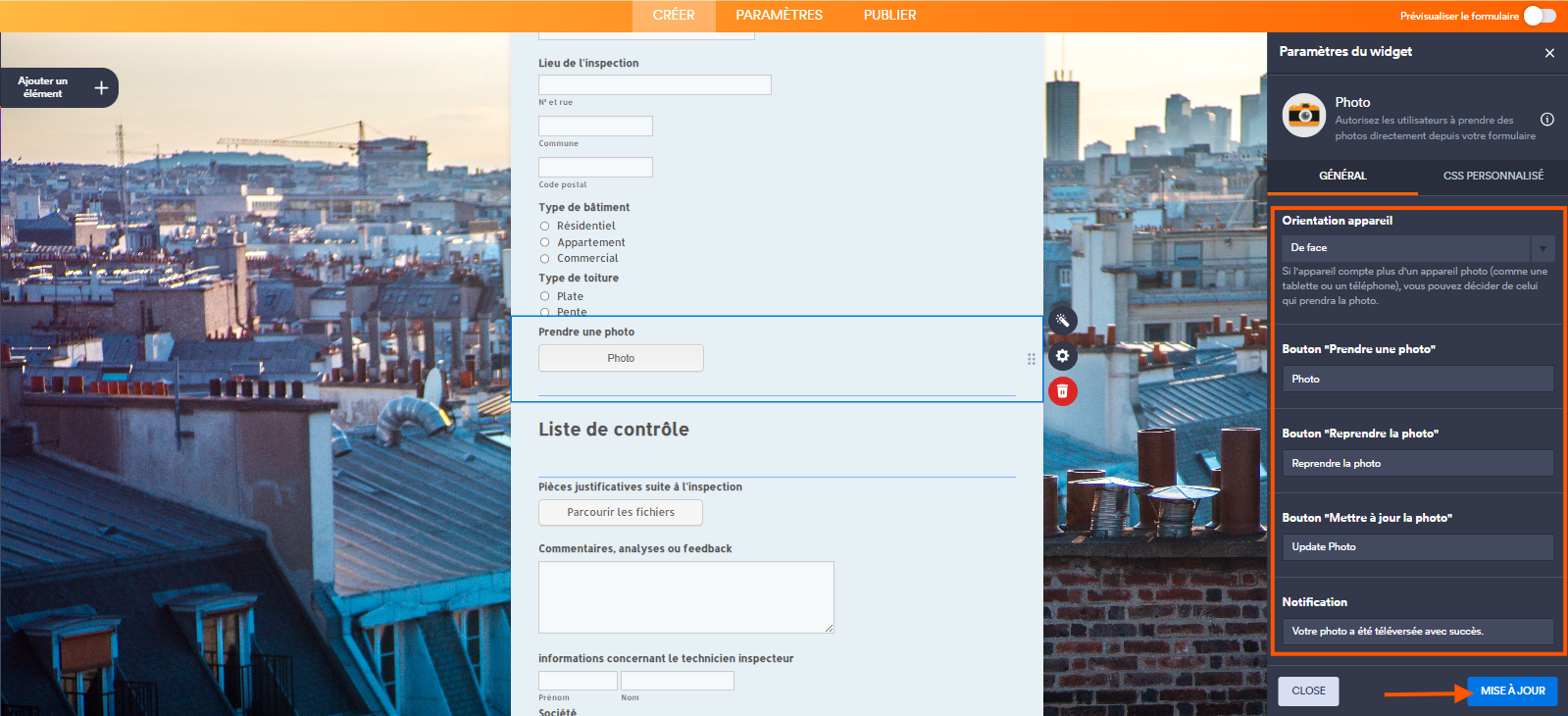Click the info icon in Photo widget header
Viewport: 1568px width, 716px height.
(1547, 120)
